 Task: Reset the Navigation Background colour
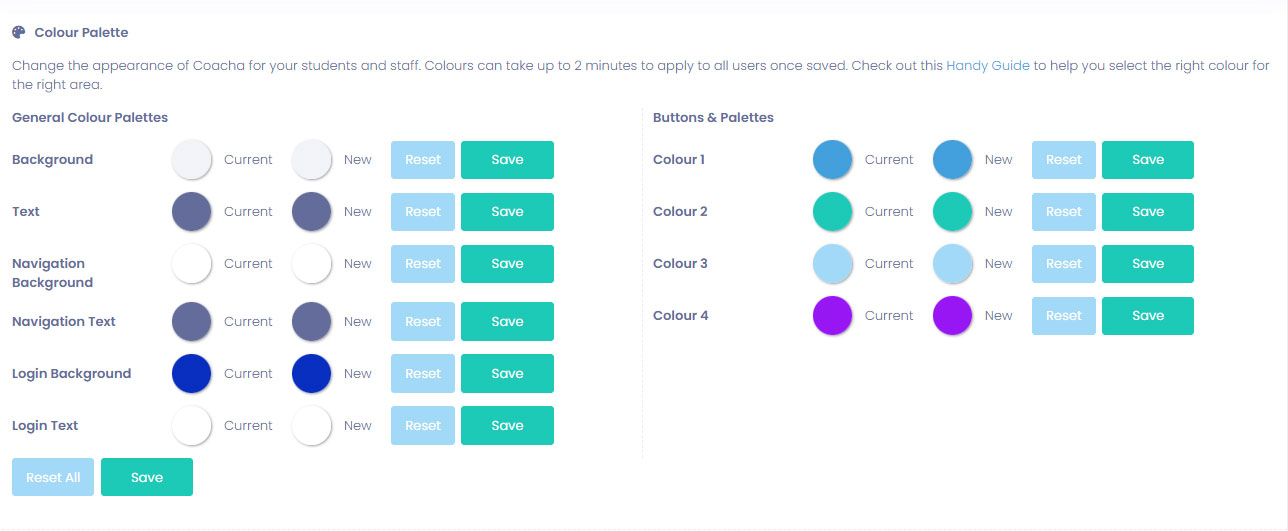422,264
